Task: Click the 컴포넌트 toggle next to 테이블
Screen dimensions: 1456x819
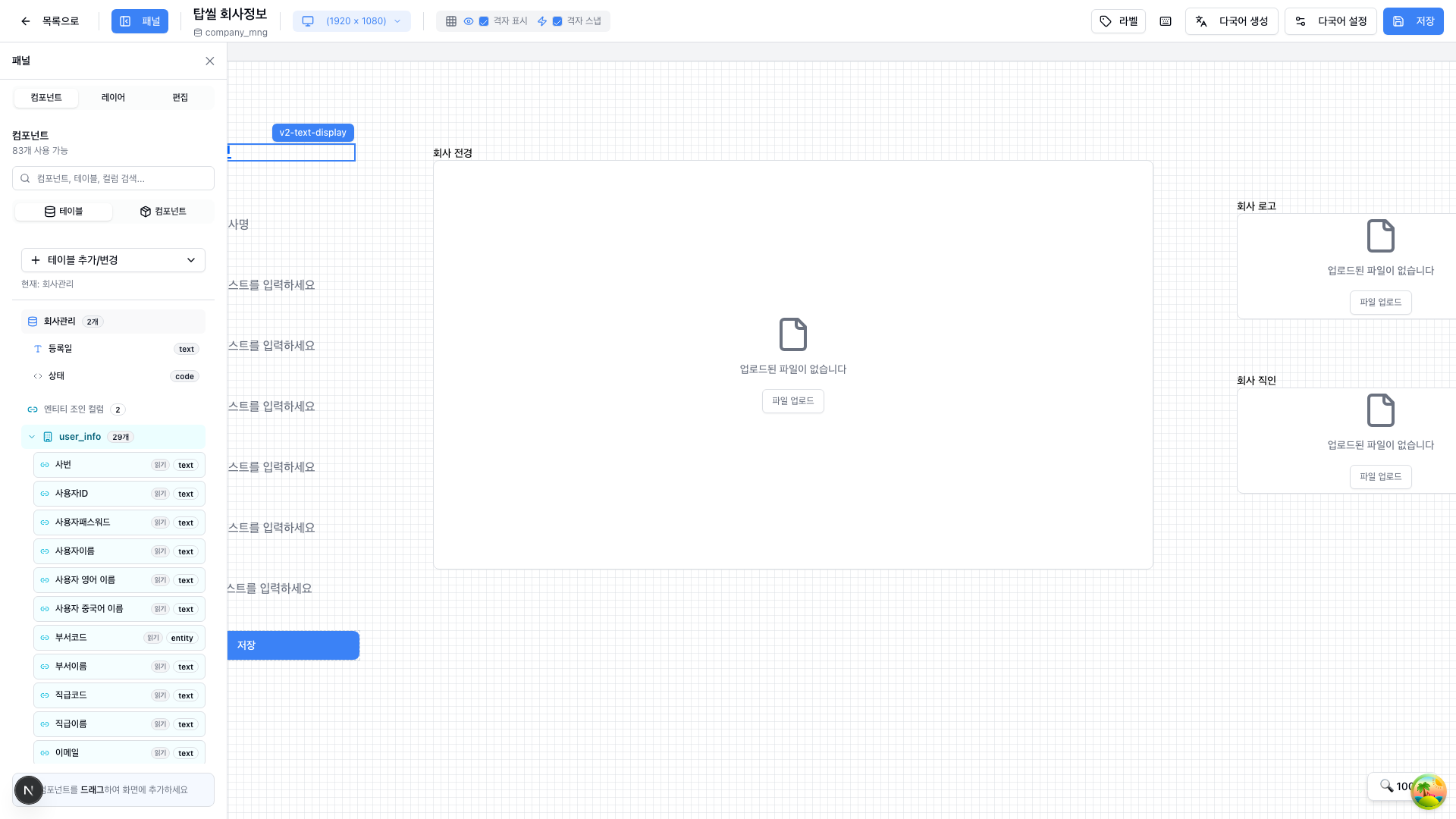Action: point(163,212)
